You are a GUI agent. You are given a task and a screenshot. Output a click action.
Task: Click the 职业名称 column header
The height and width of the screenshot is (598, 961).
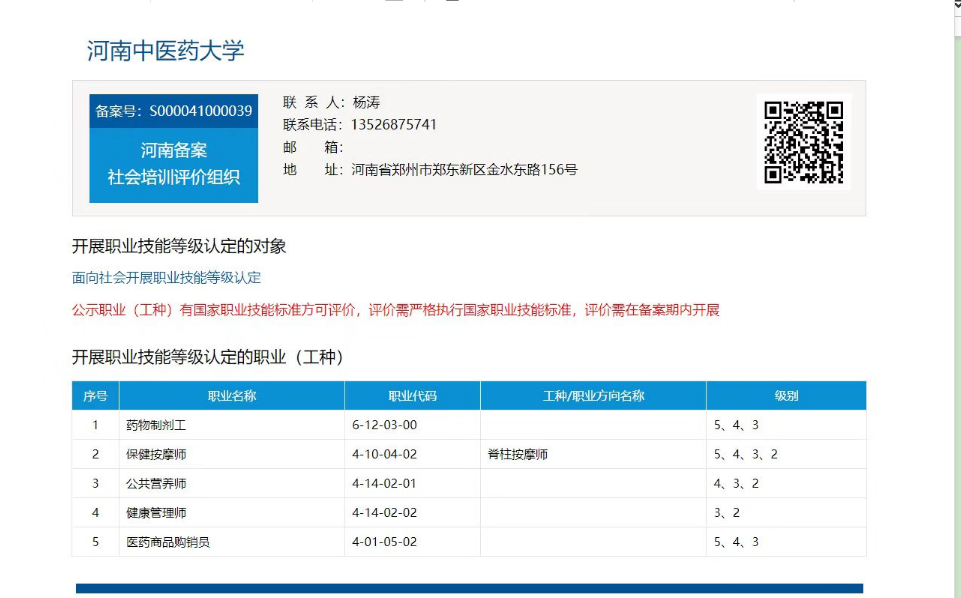tap(231, 396)
